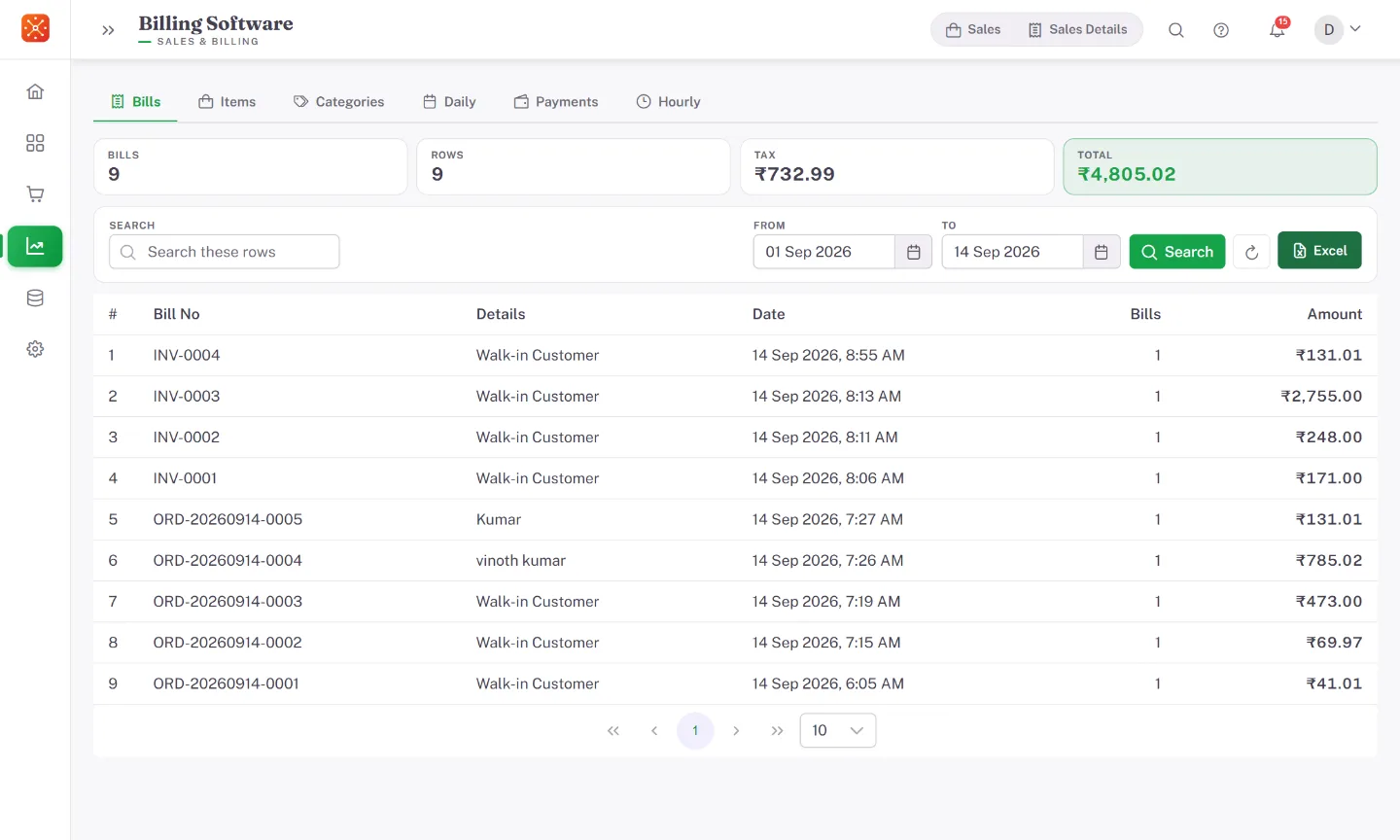This screenshot has width=1400, height=840.
Task: Open the dashboard grid sidebar icon
Action: tap(35, 143)
